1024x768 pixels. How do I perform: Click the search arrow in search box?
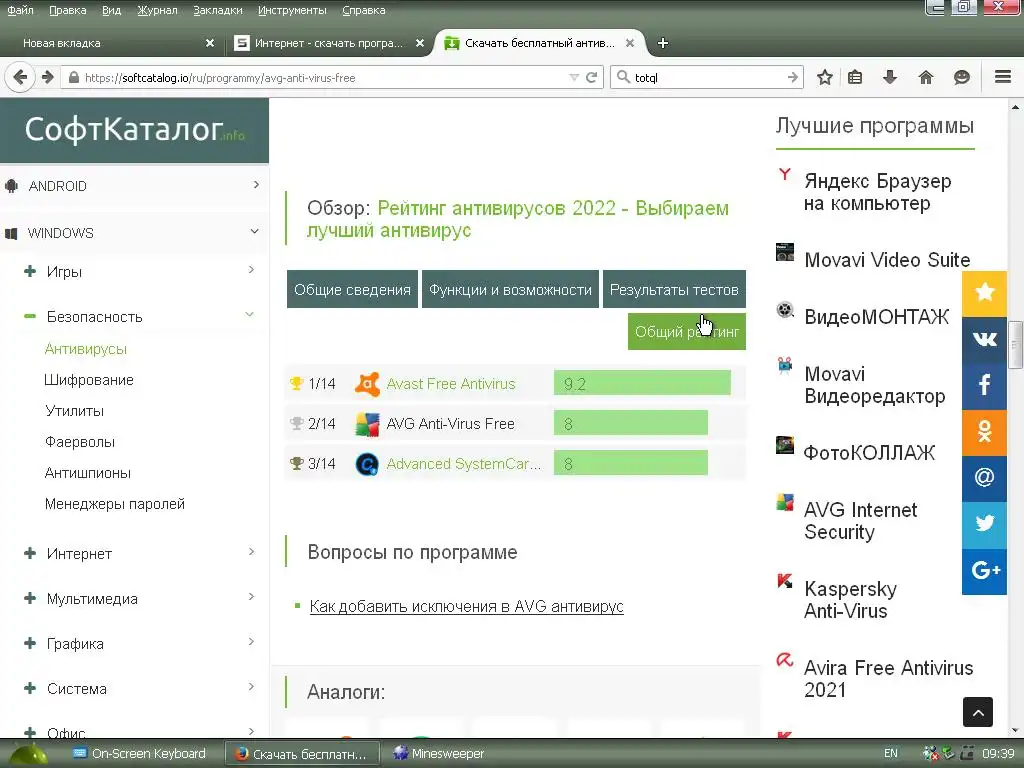click(793, 77)
